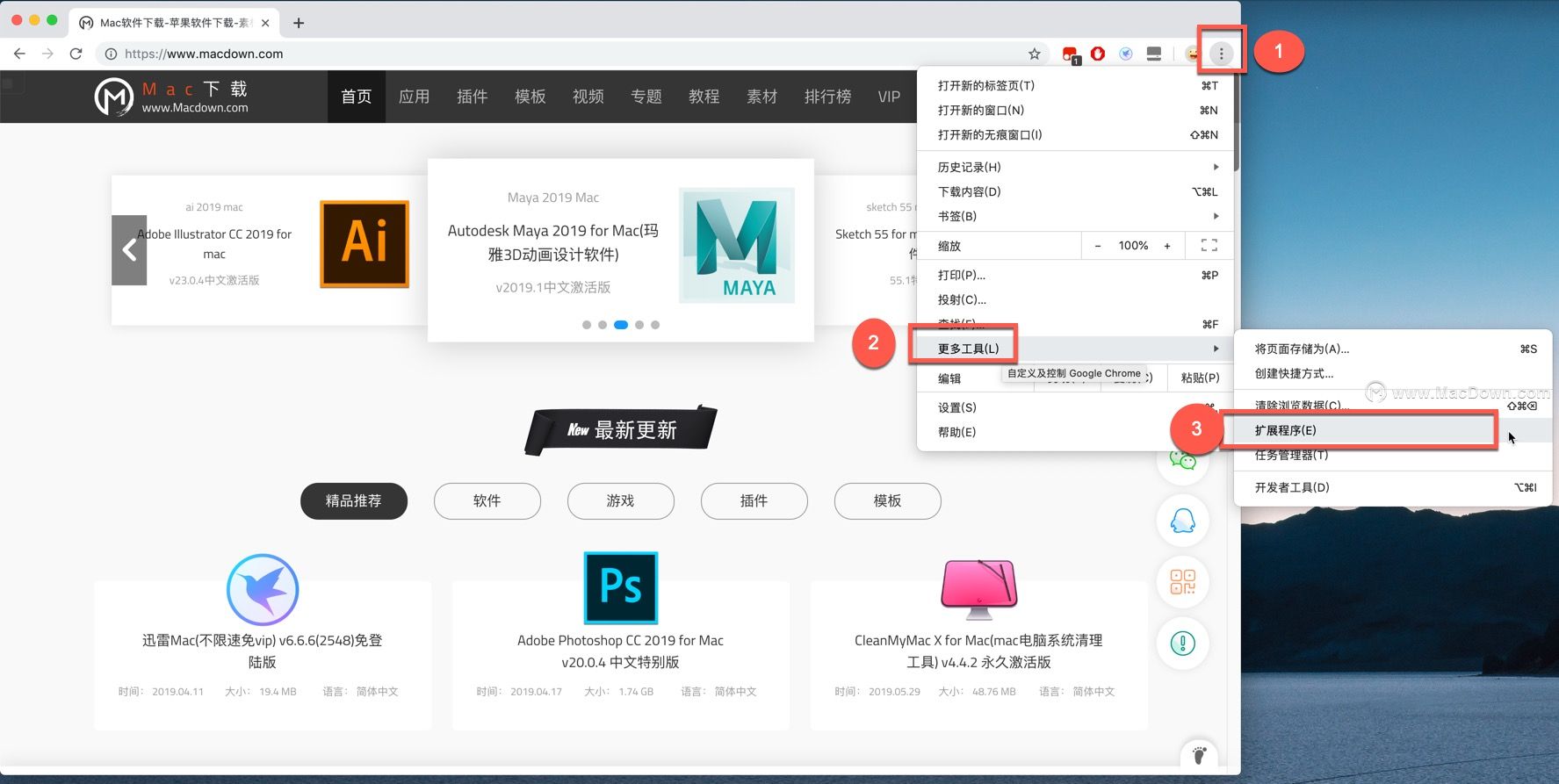Select the first carousel dot
Screen dimensions: 1559x784
click(x=587, y=325)
